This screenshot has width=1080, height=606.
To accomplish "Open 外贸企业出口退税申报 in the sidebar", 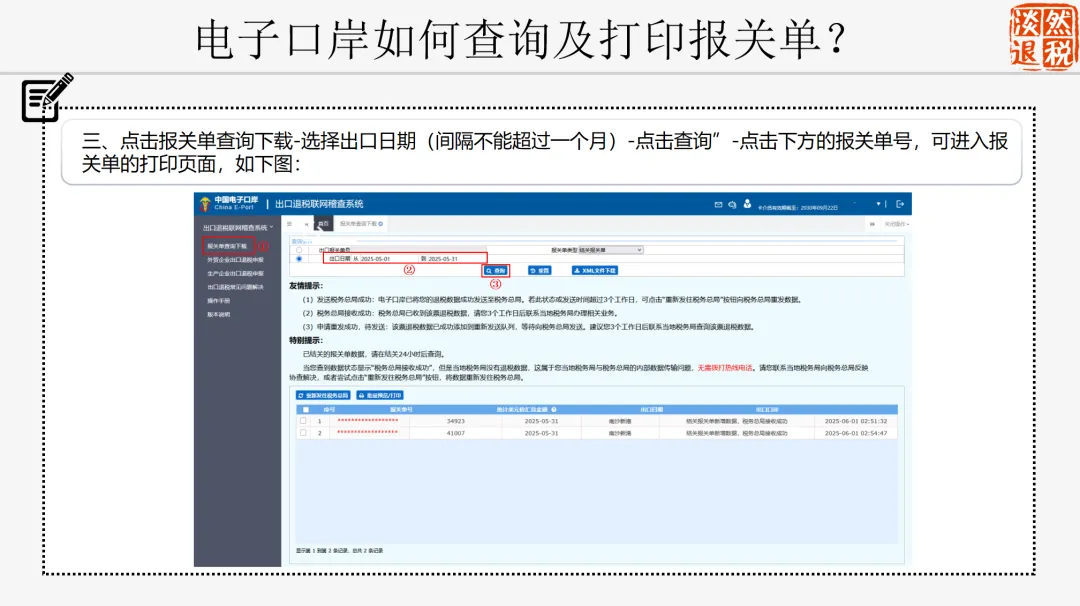I will tap(236, 260).
